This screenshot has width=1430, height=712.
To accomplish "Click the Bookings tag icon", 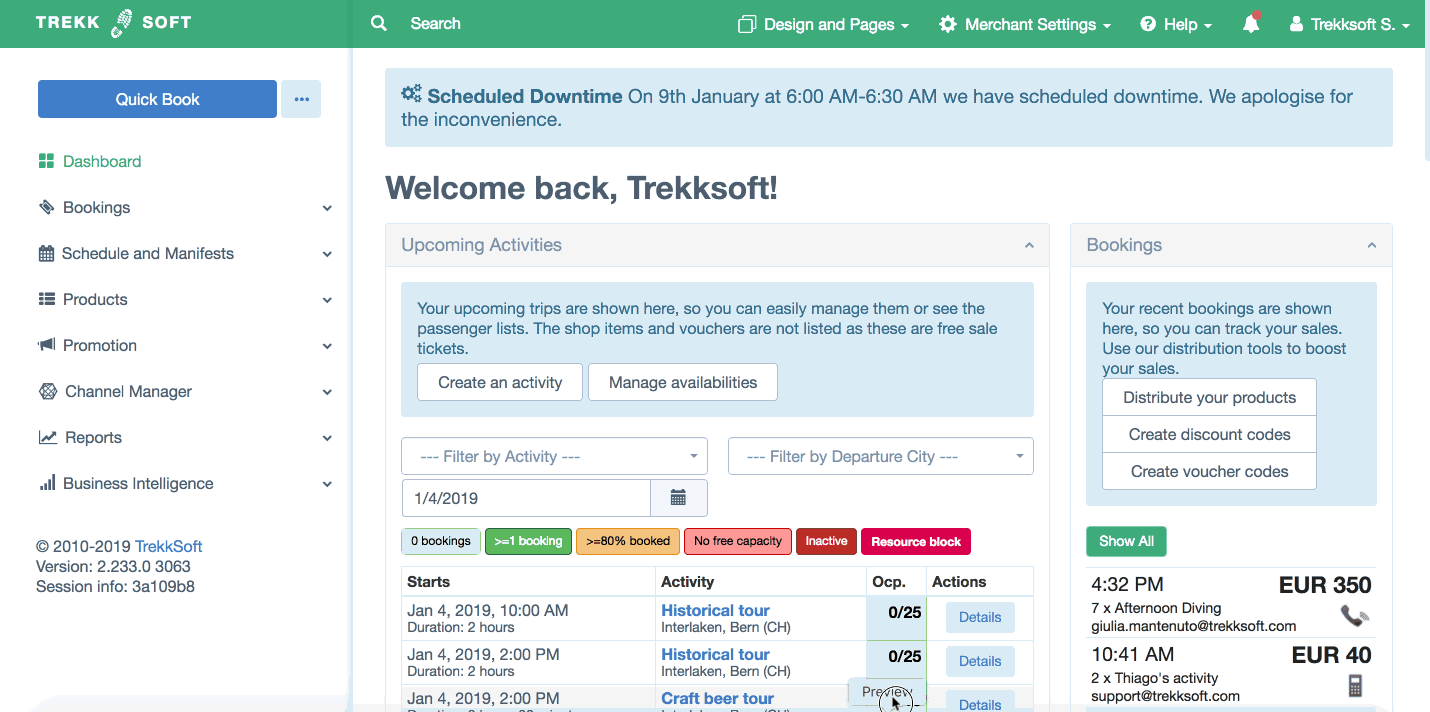I will point(46,207).
